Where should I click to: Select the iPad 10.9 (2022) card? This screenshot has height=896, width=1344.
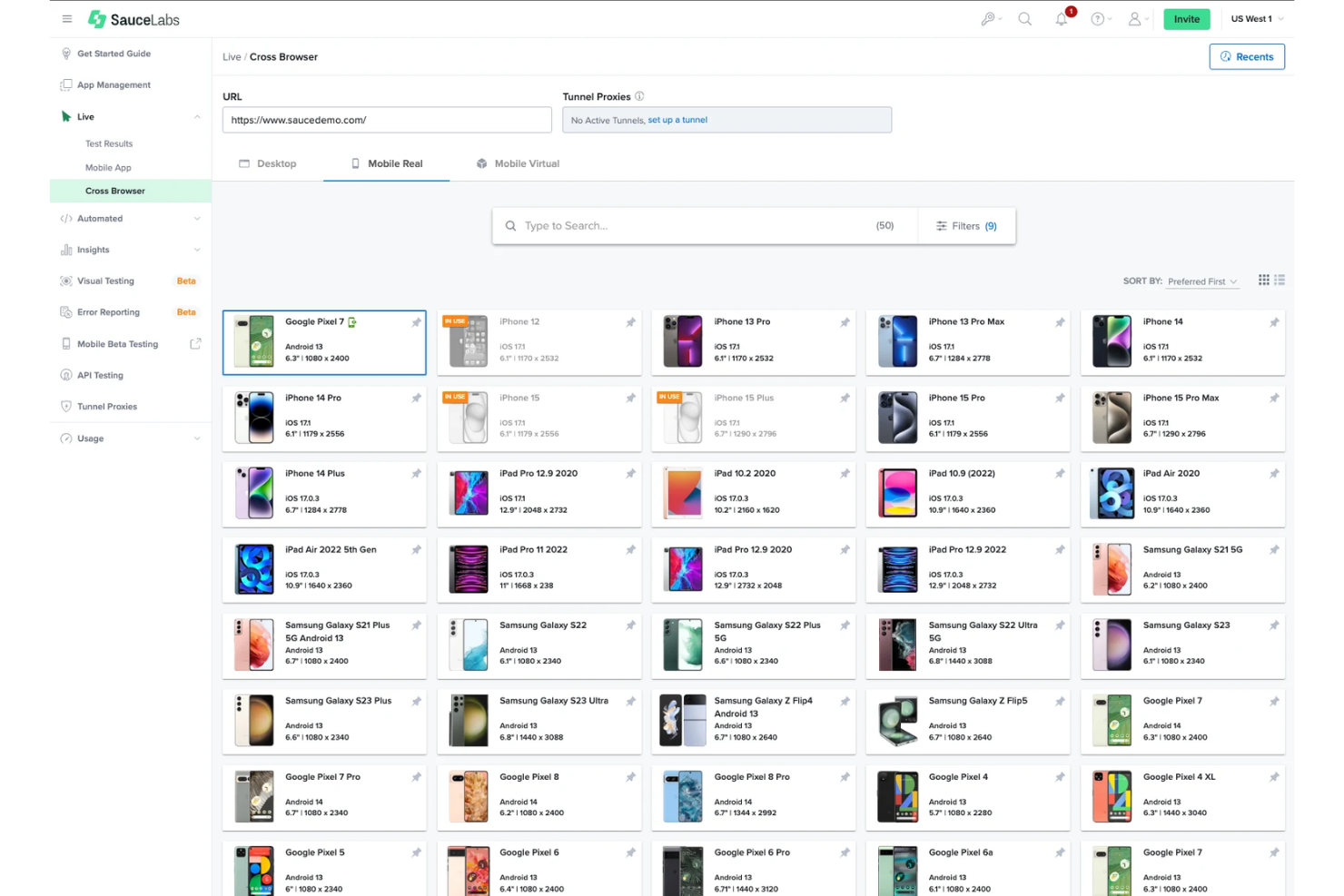click(x=967, y=495)
